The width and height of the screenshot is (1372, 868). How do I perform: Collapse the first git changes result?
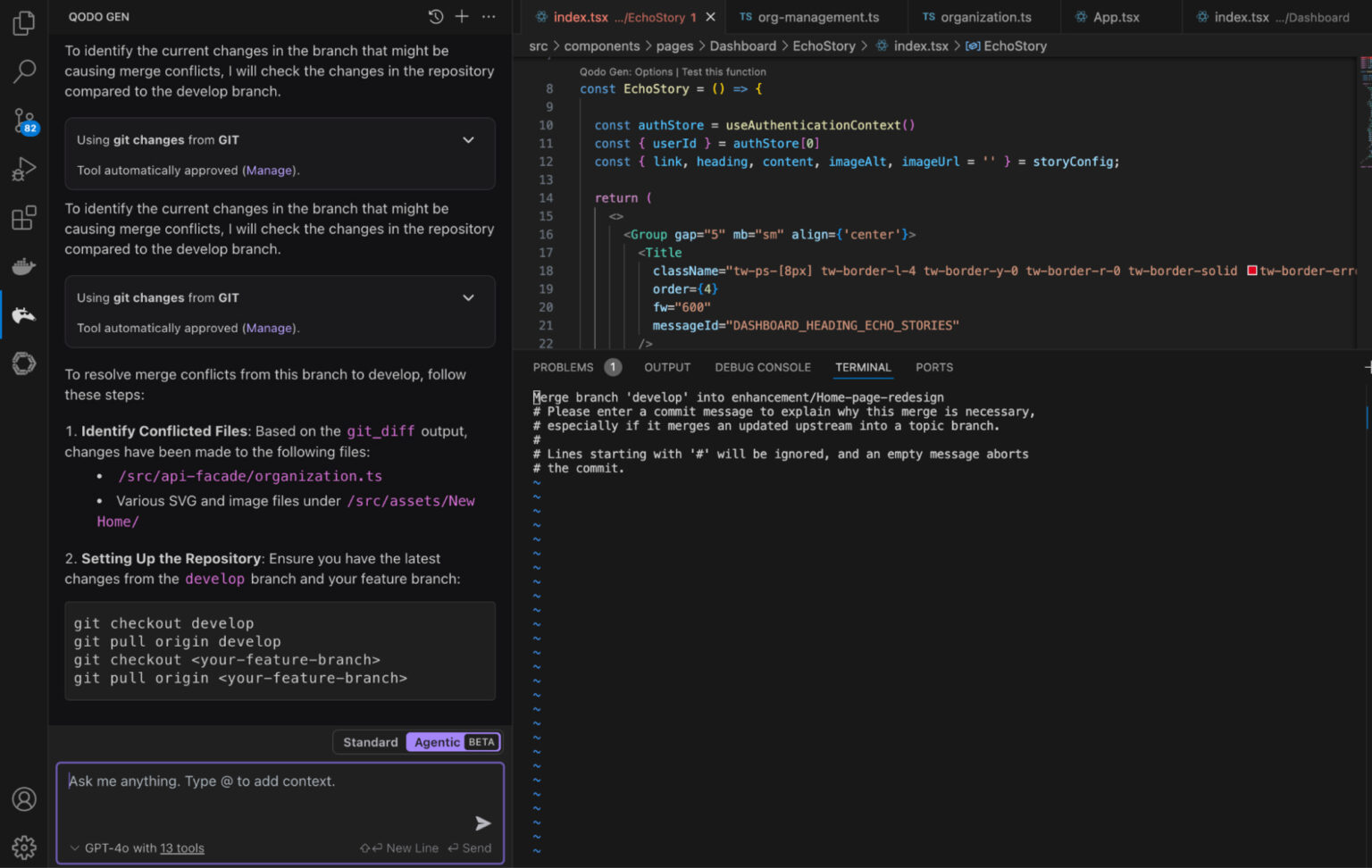pos(468,139)
